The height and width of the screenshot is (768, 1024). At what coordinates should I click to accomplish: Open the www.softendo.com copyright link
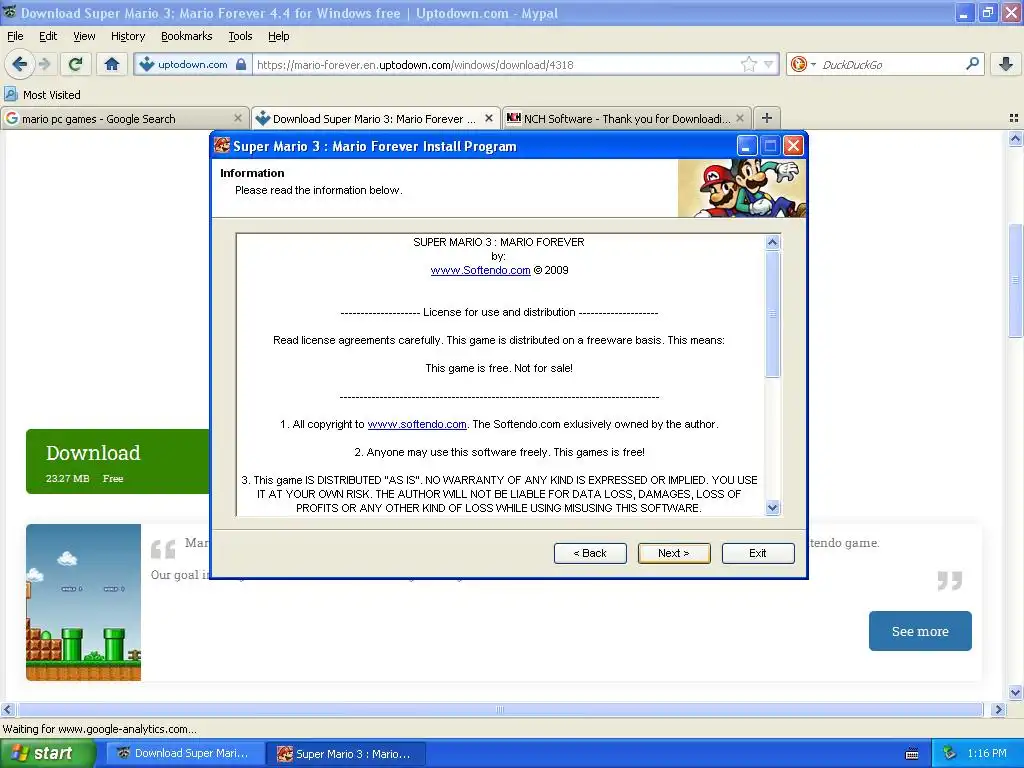pyautogui.click(x=417, y=424)
